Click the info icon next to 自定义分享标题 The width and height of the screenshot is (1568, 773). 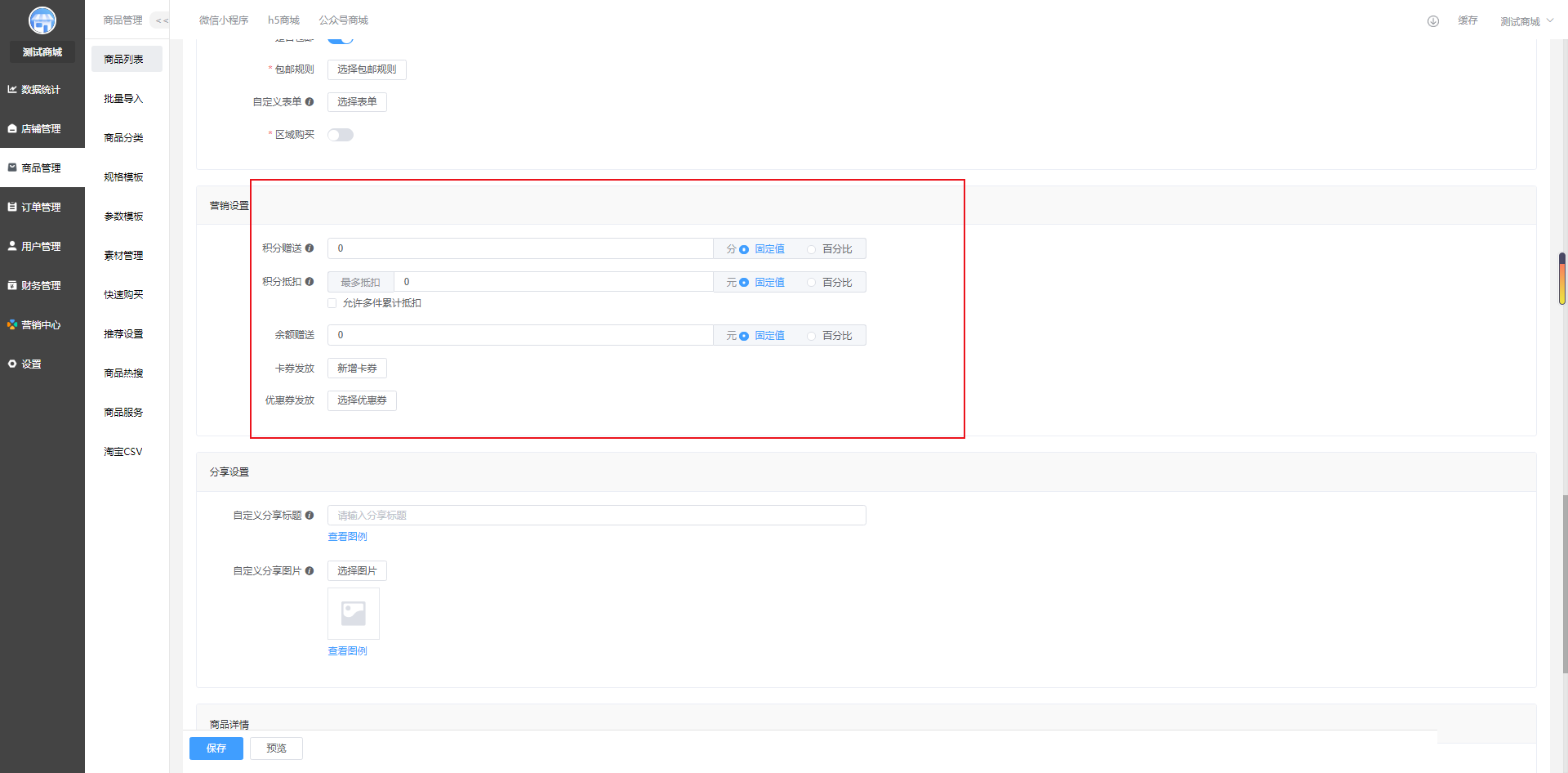pos(310,516)
